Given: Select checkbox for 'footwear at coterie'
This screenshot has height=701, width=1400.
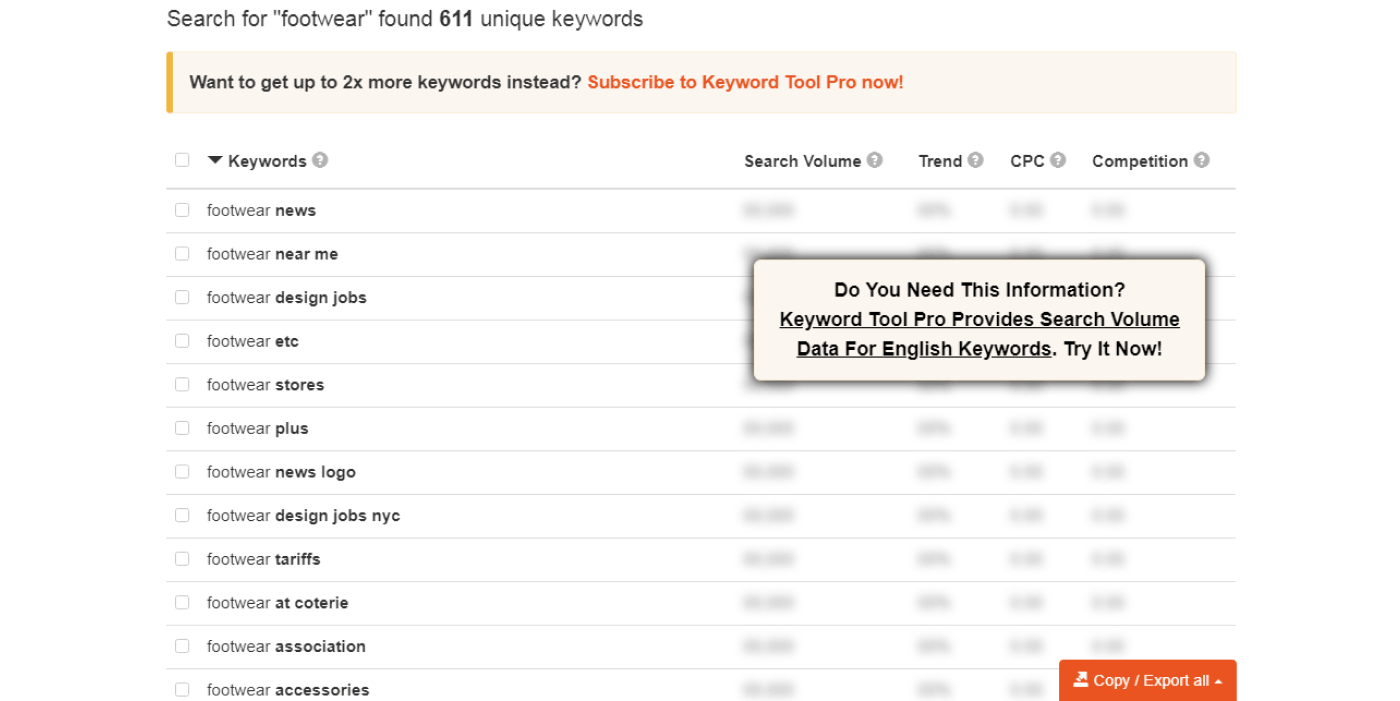Looking at the screenshot, I should point(182,603).
